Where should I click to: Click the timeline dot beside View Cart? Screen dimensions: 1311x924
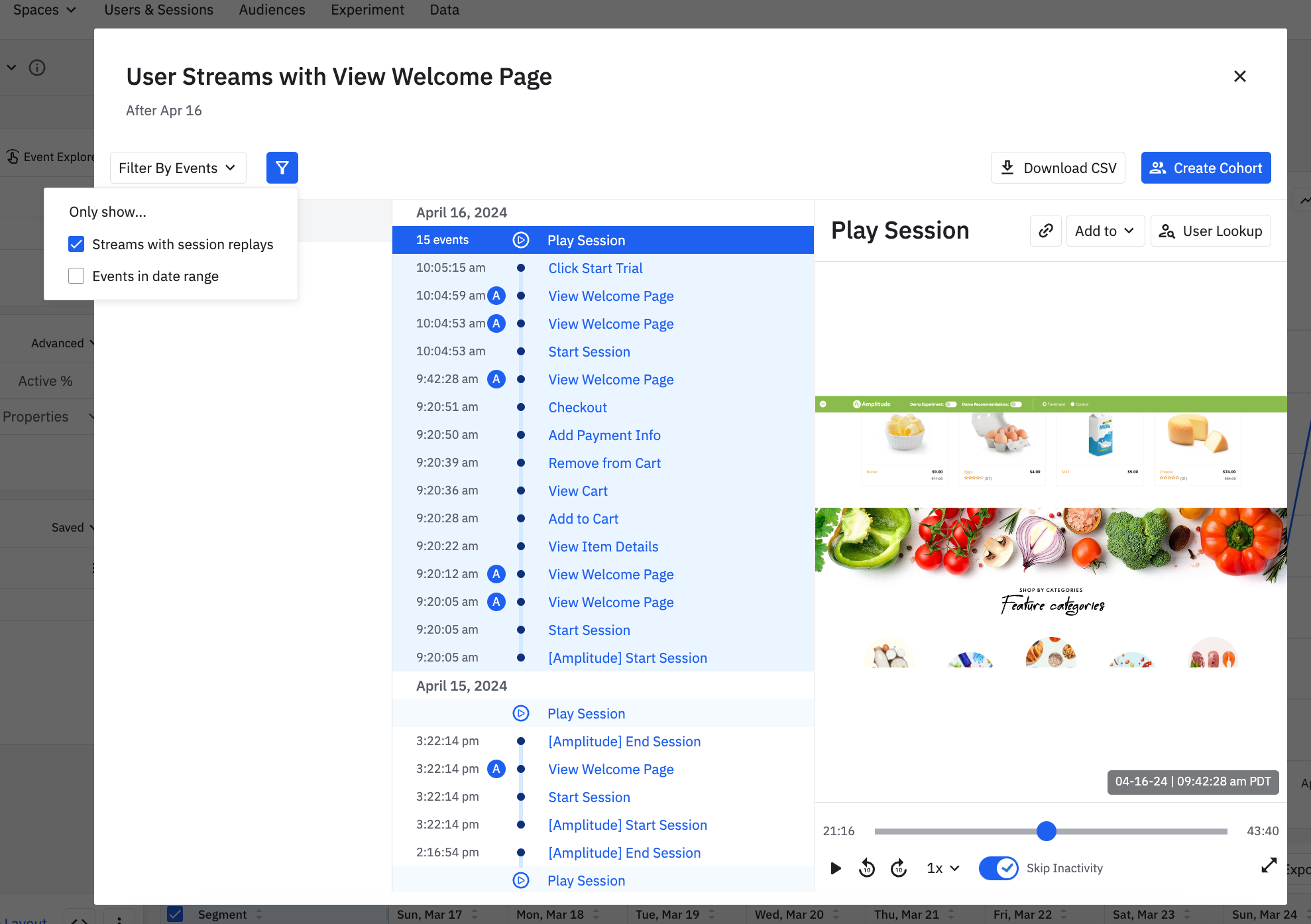click(521, 491)
